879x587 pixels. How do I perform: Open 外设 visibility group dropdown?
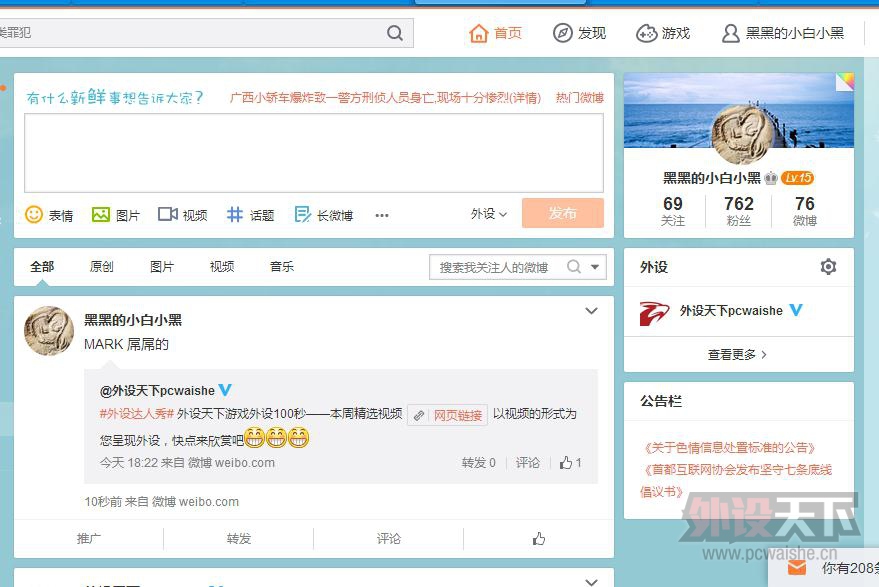point(489,214)
